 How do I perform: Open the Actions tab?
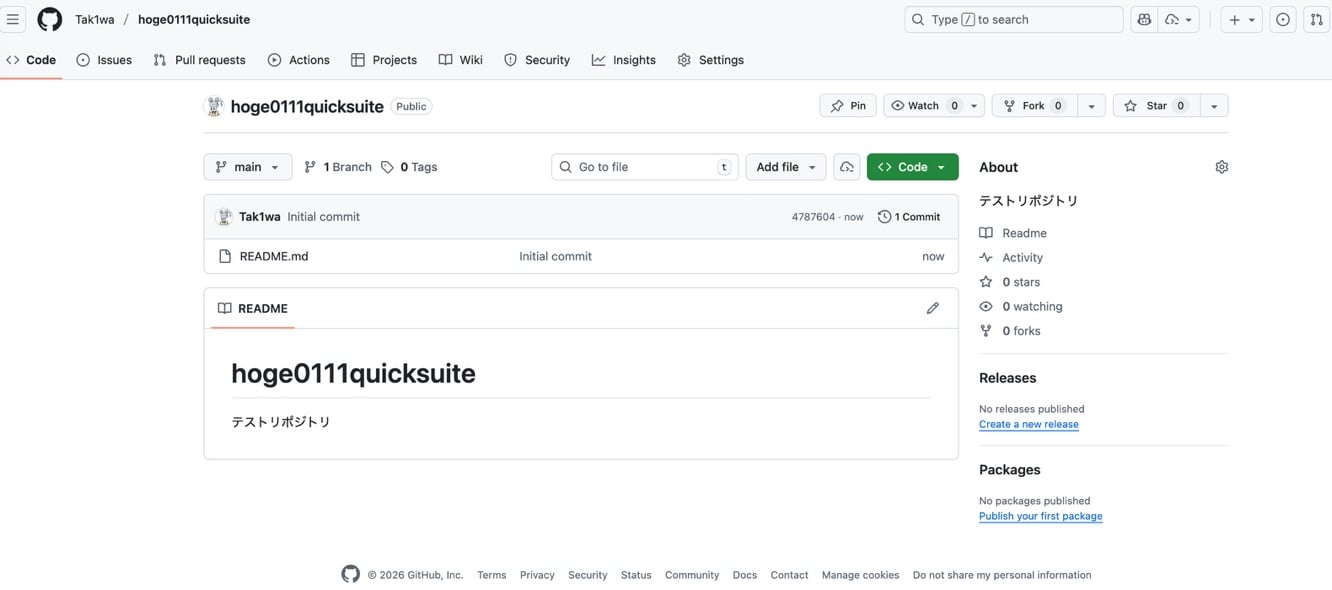point(299,60)
